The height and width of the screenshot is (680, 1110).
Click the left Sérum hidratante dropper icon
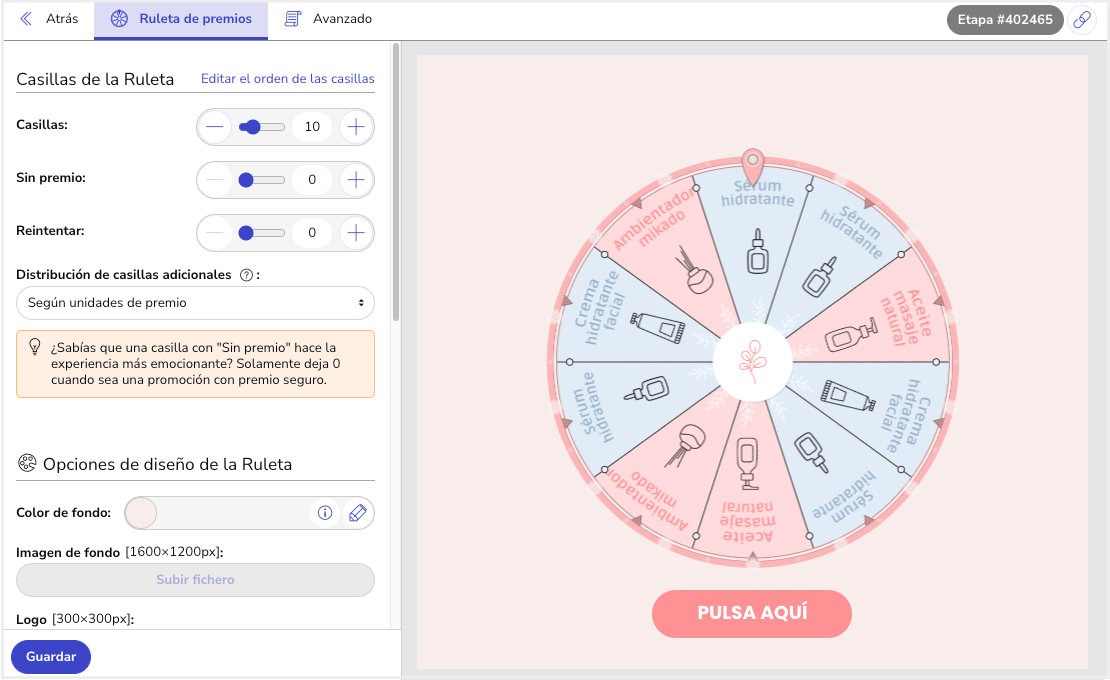647,389
